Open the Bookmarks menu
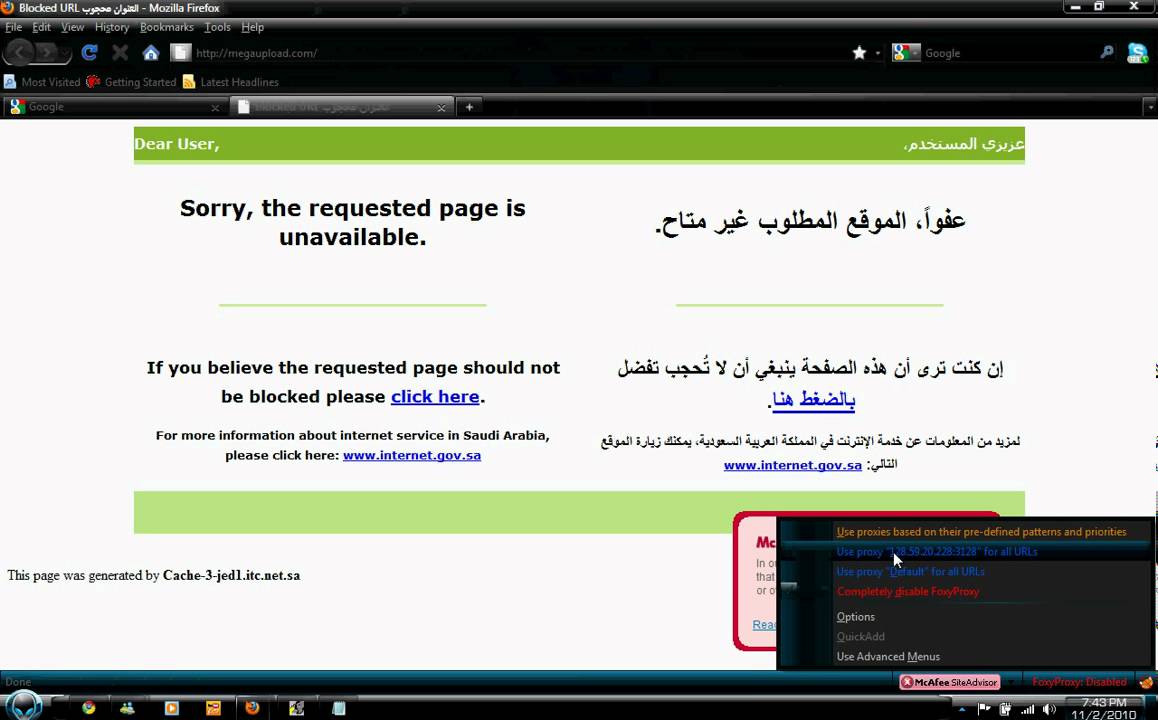 166,27
